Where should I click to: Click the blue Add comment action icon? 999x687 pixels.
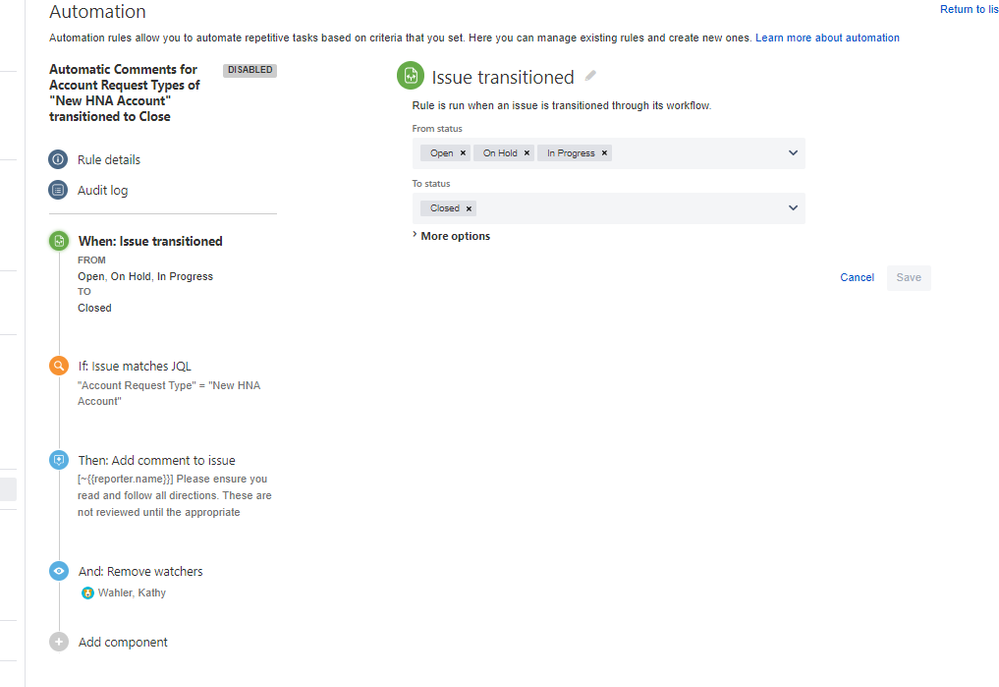pyautogui.click(x=59, y=460)
